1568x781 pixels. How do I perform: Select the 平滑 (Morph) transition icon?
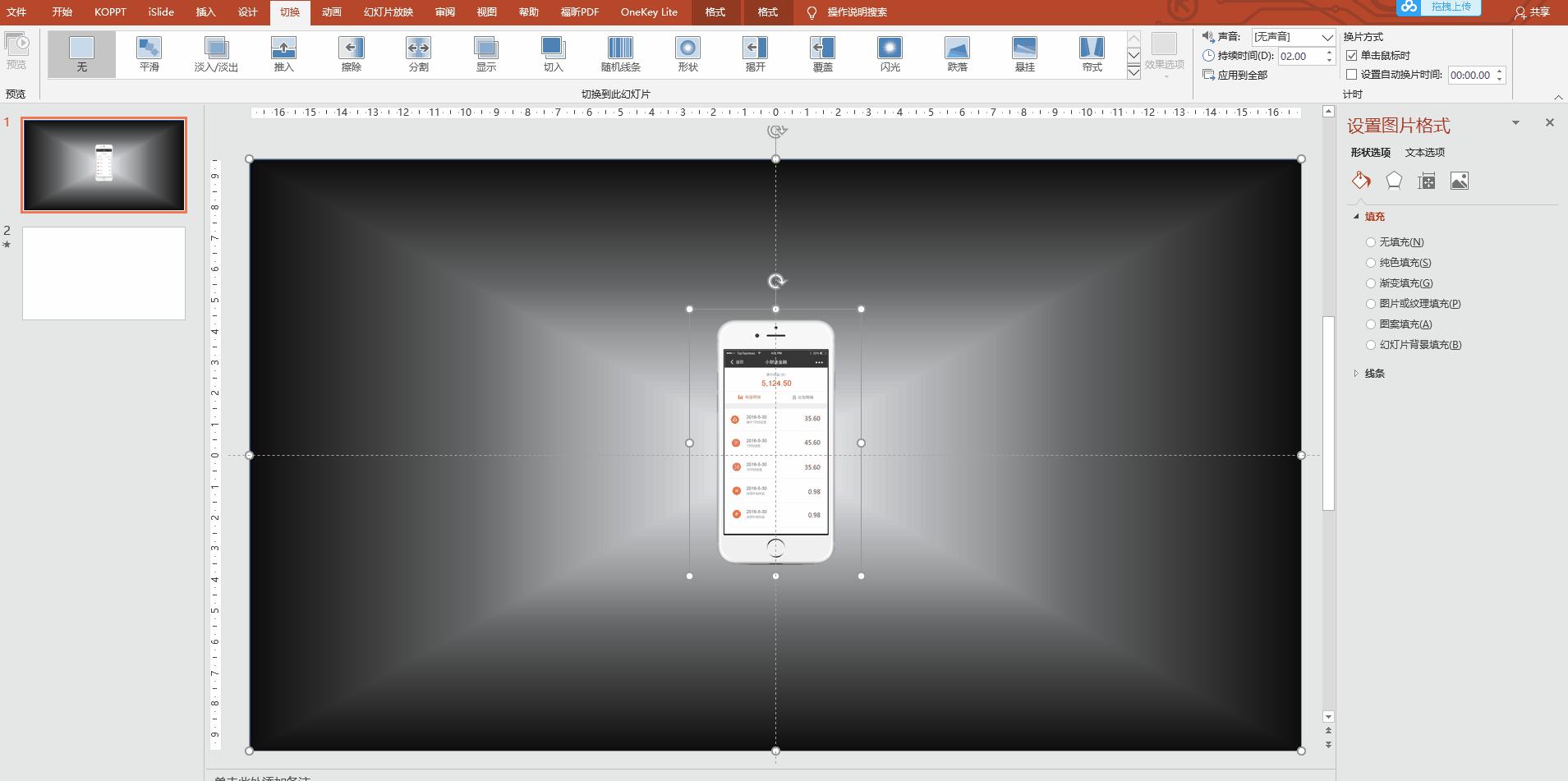(x=149, y=53)
